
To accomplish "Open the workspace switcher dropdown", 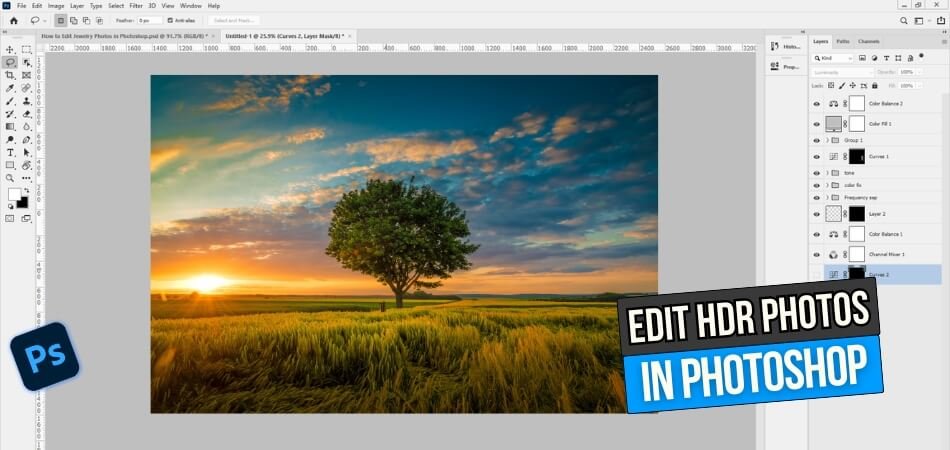I will (x=921, y=21).
